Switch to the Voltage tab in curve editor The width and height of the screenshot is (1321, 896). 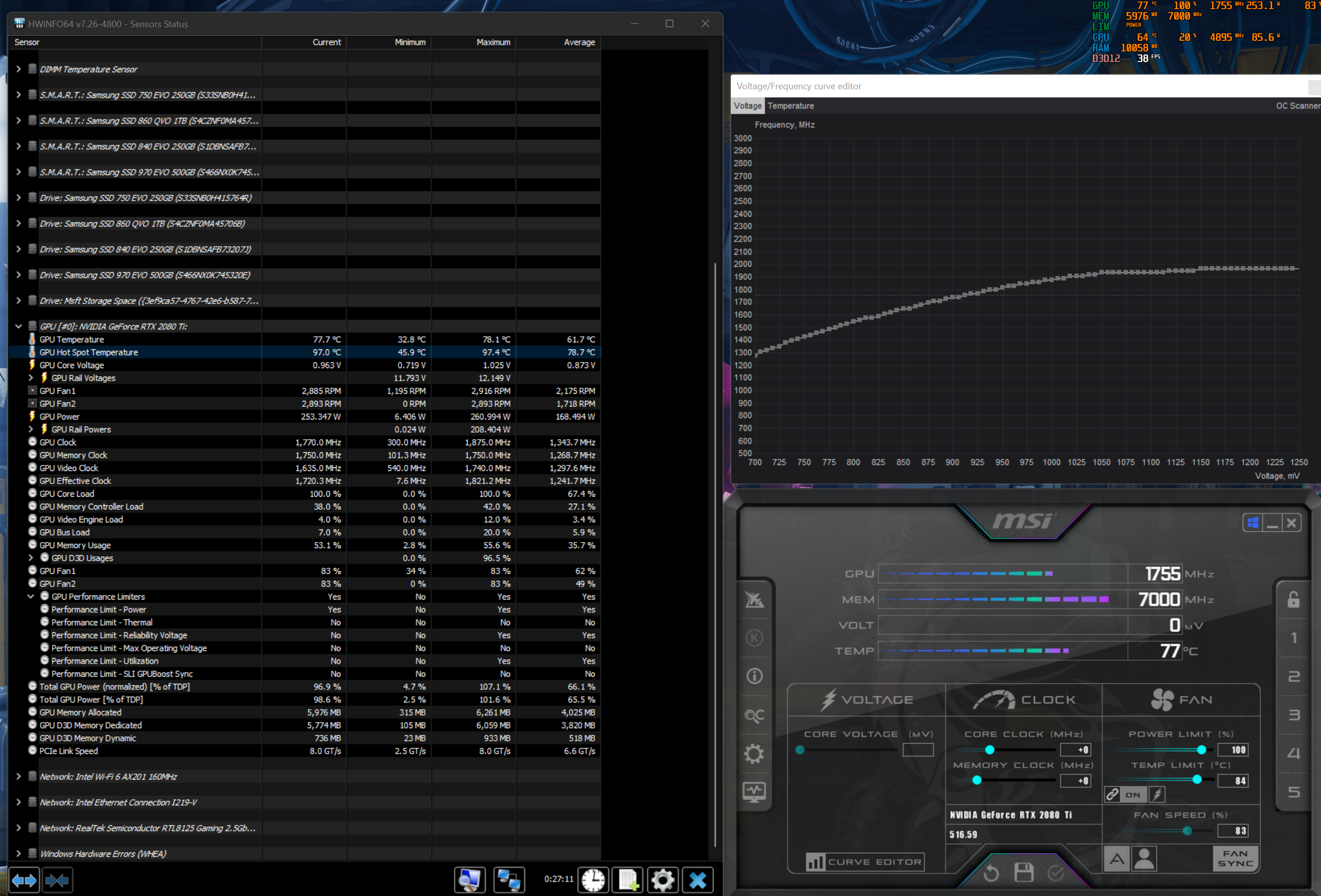click(748, 106)
